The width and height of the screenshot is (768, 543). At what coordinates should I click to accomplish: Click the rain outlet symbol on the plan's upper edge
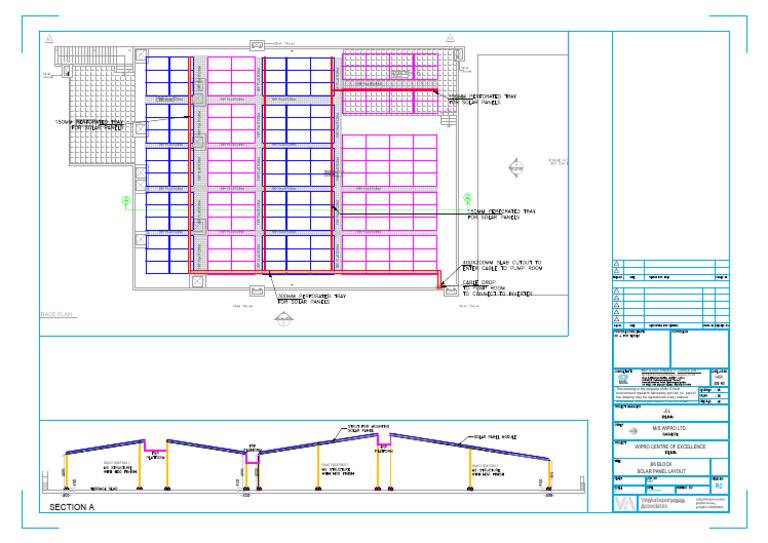pyautogui.click(x=257, y=45)
